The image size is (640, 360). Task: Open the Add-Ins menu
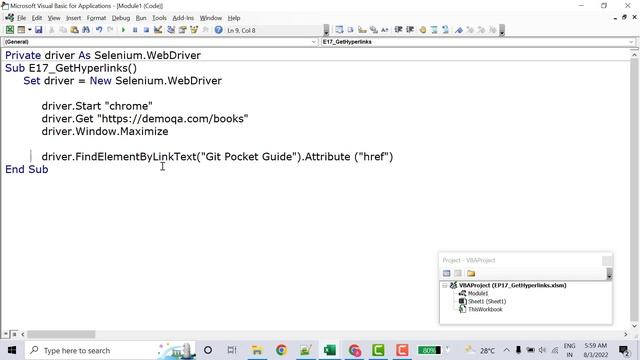(183, 18)
